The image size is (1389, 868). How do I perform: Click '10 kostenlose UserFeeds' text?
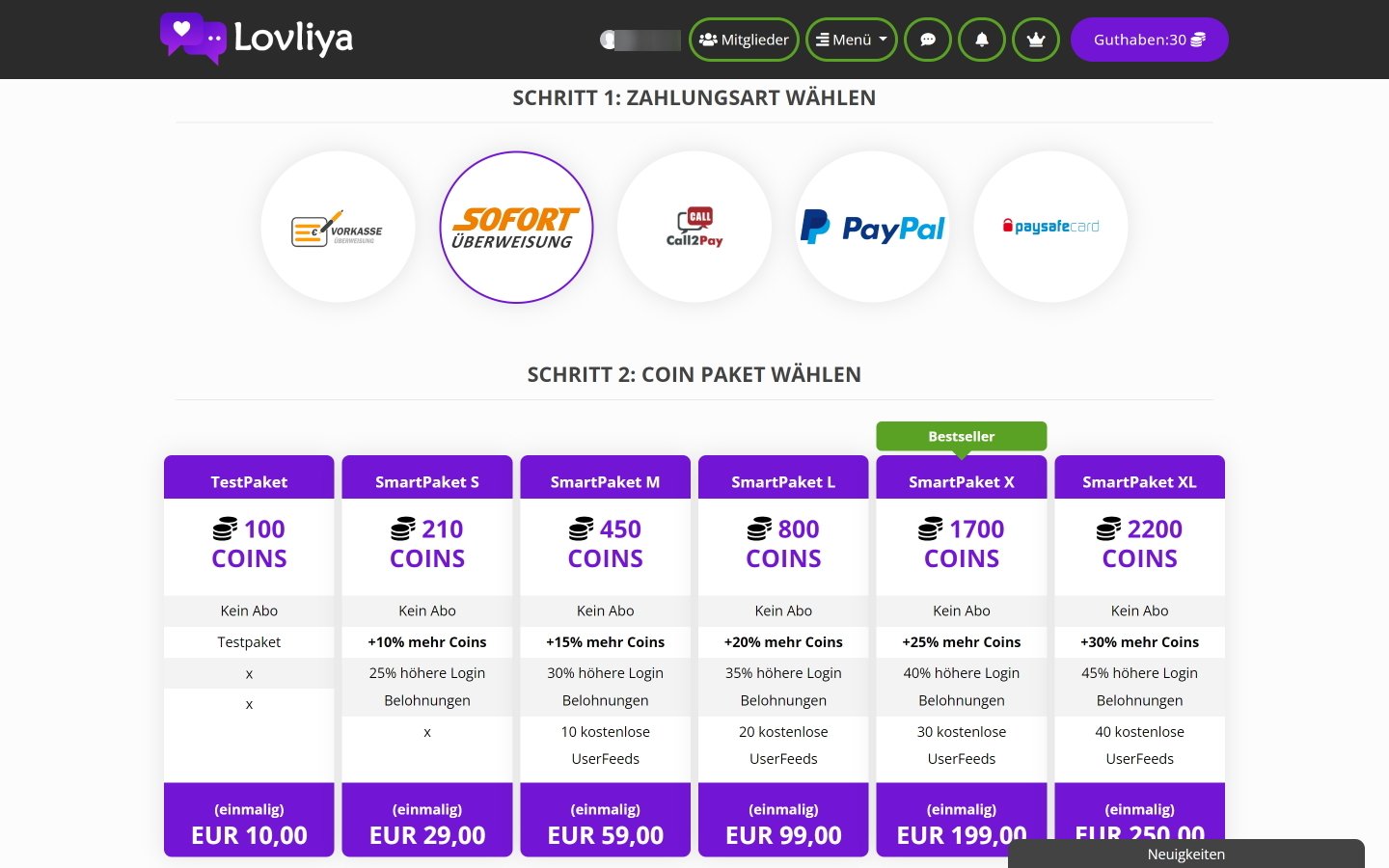(x=606, y=746)
